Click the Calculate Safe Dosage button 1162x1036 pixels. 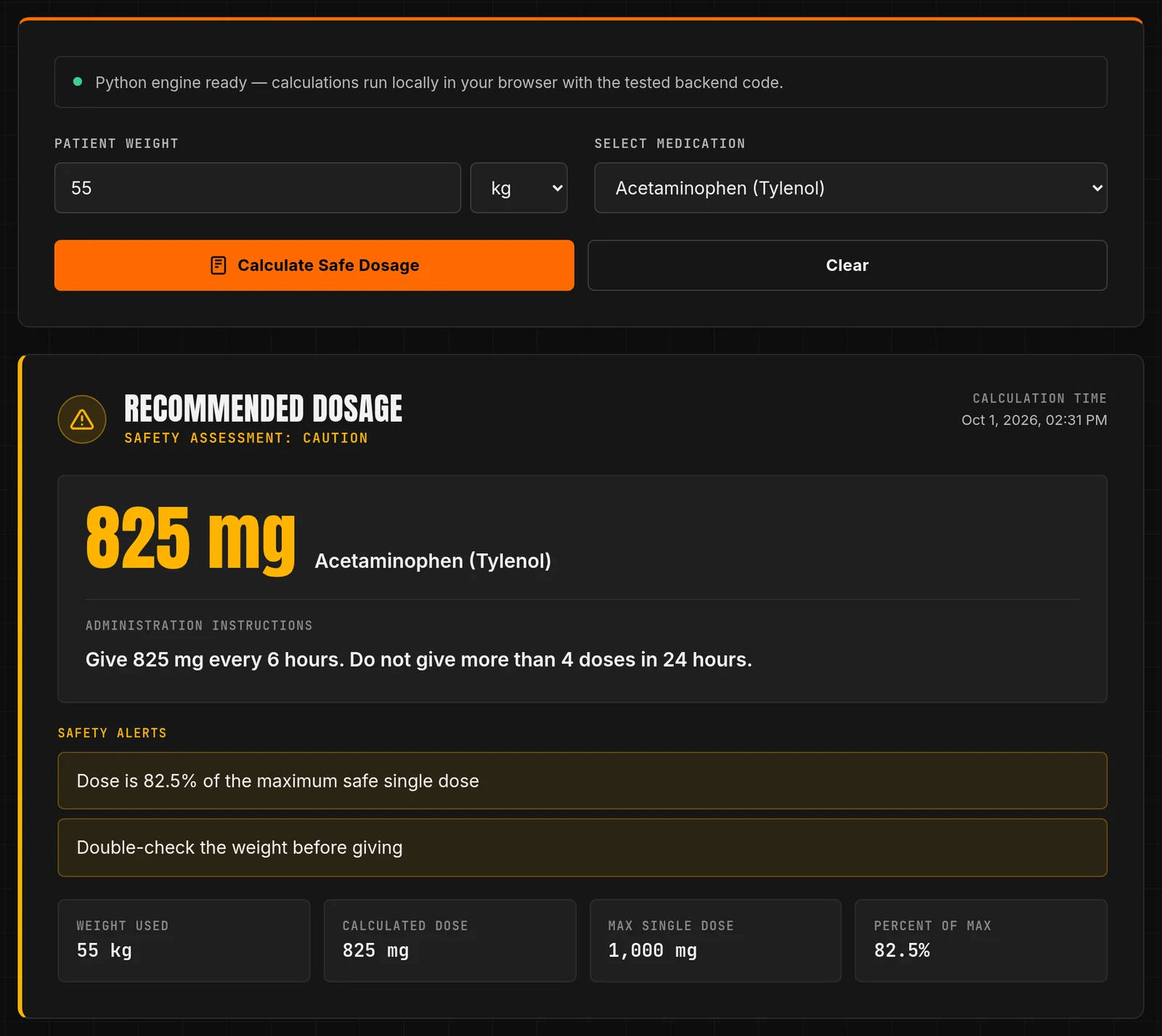(x=314, y=266)
